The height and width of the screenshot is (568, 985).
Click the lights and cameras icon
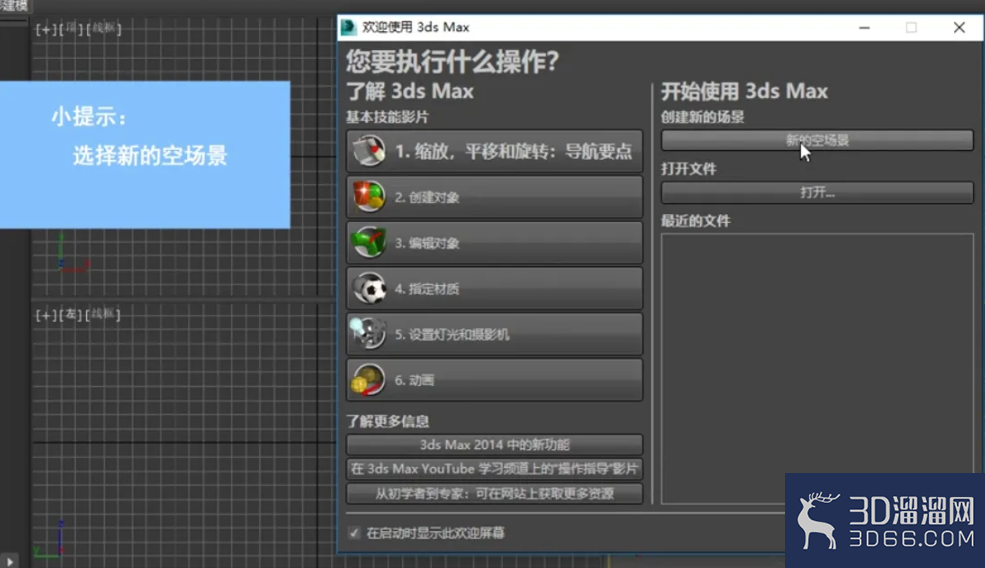click(367, 333)
